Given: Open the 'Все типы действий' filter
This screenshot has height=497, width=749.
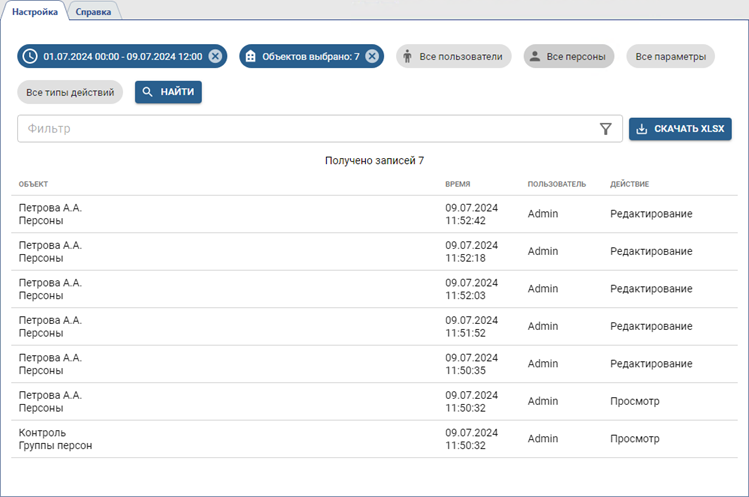Looking at the screenshot, I should point(70,92).
